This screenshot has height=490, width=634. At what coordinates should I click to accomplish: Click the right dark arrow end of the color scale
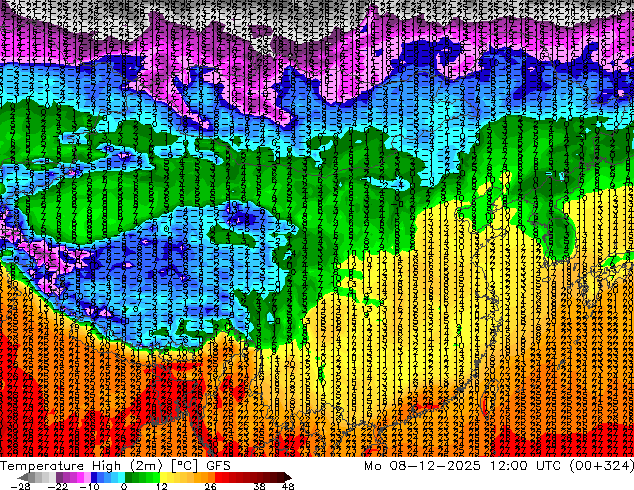click(287, 477)
